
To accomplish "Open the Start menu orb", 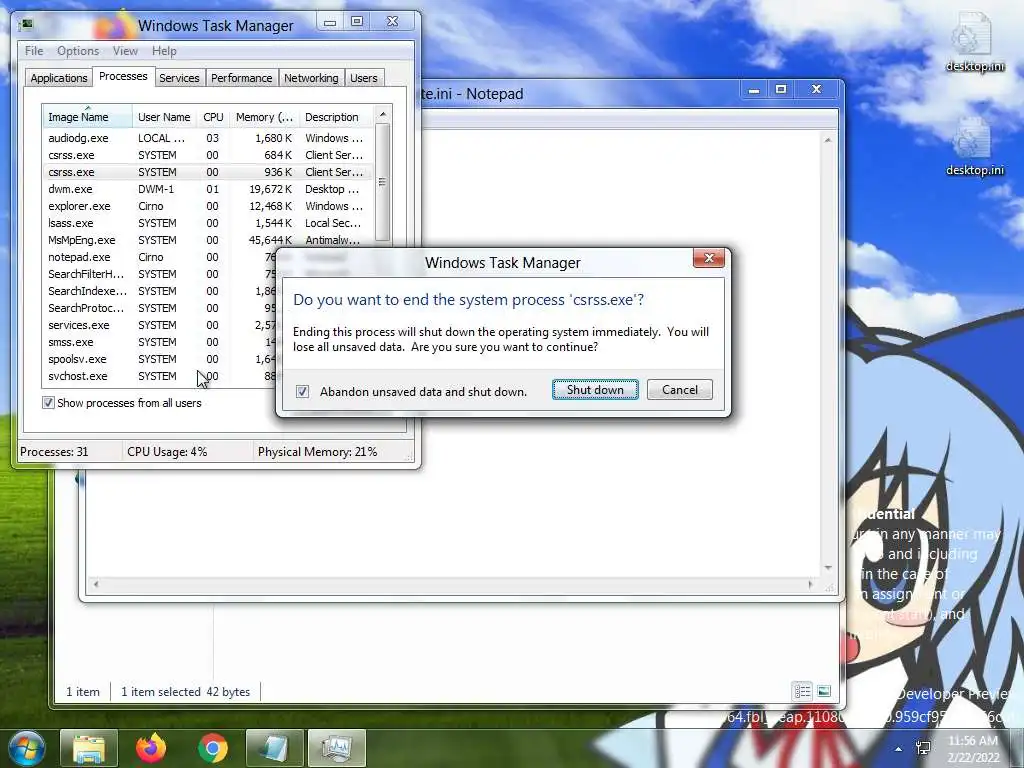I will coord(26,748).
